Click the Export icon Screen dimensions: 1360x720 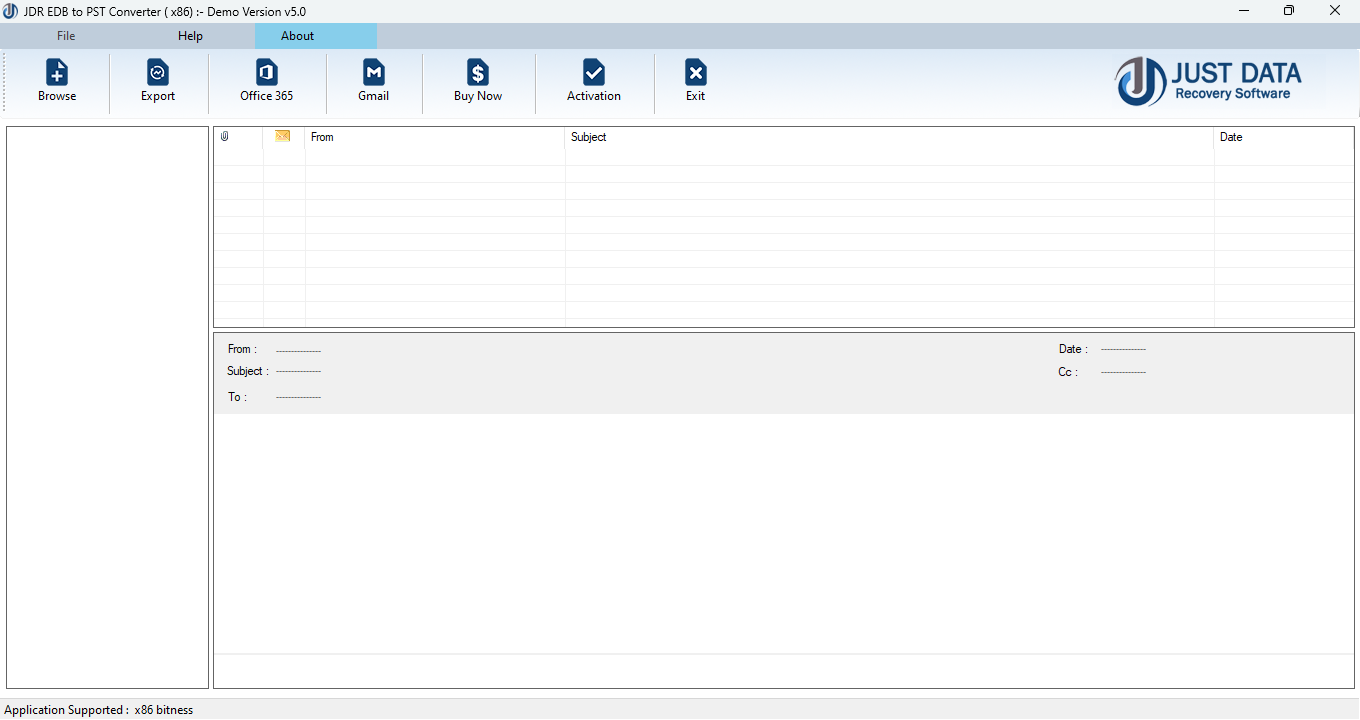click(x=157, y=80)
